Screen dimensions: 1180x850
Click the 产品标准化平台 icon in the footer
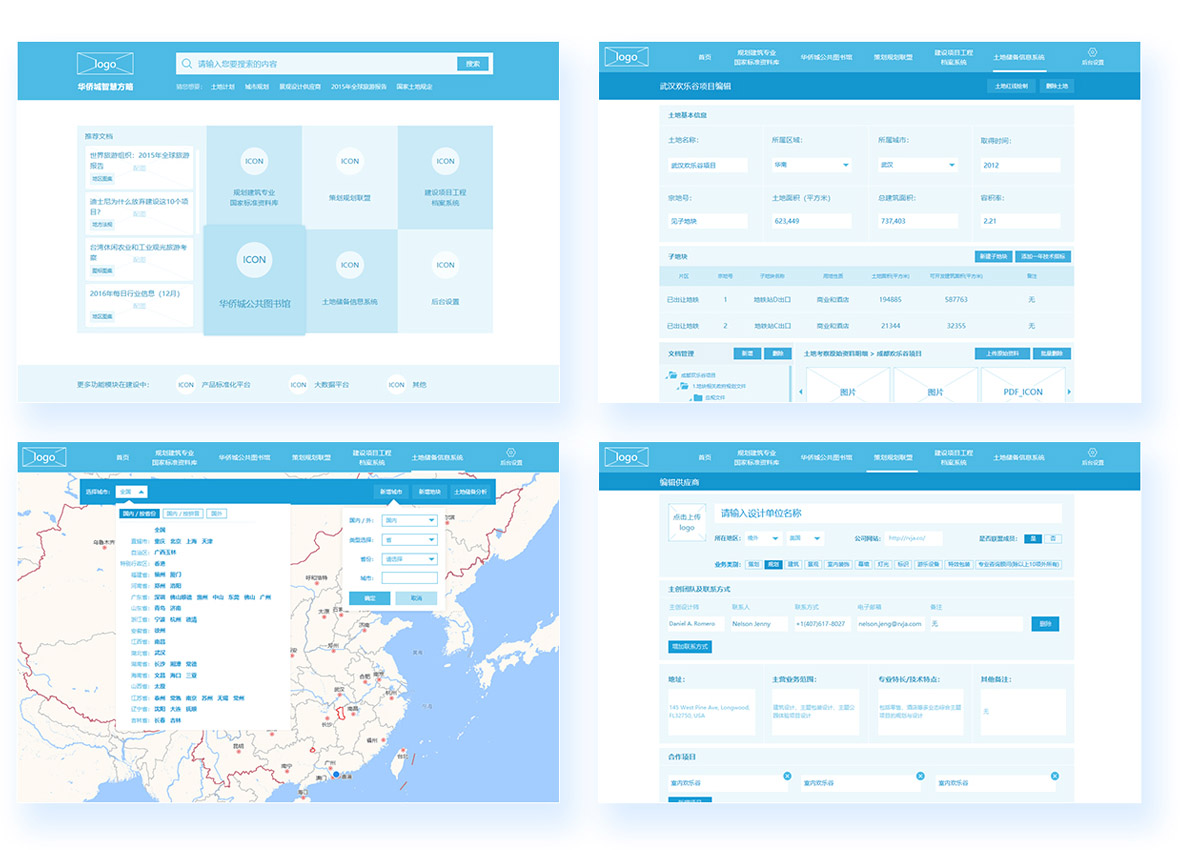186,385
